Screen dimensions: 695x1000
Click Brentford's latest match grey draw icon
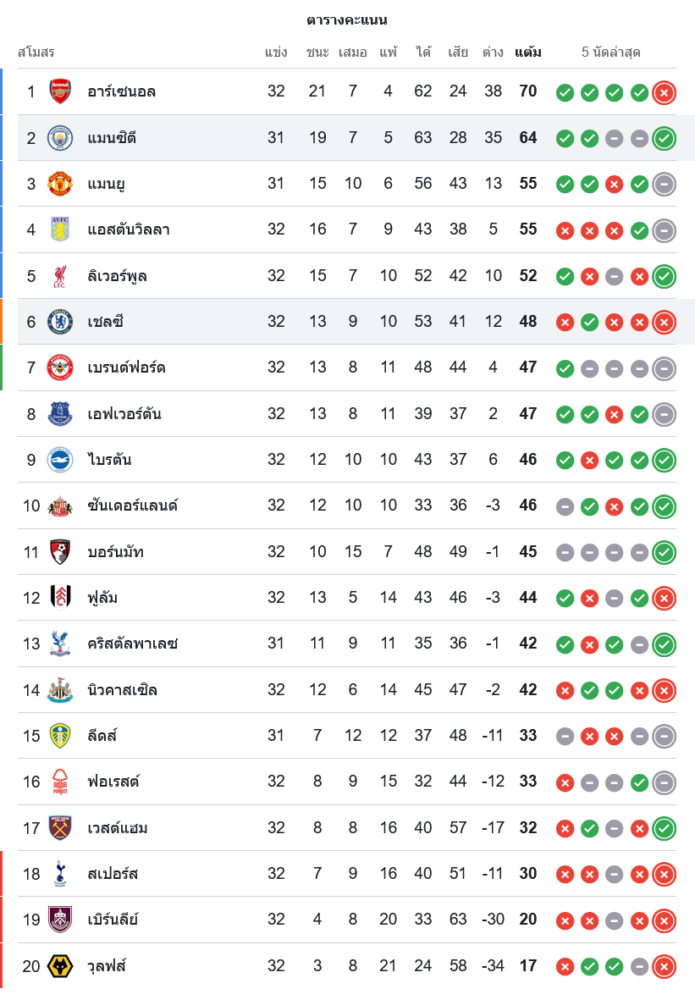[664, 369]
